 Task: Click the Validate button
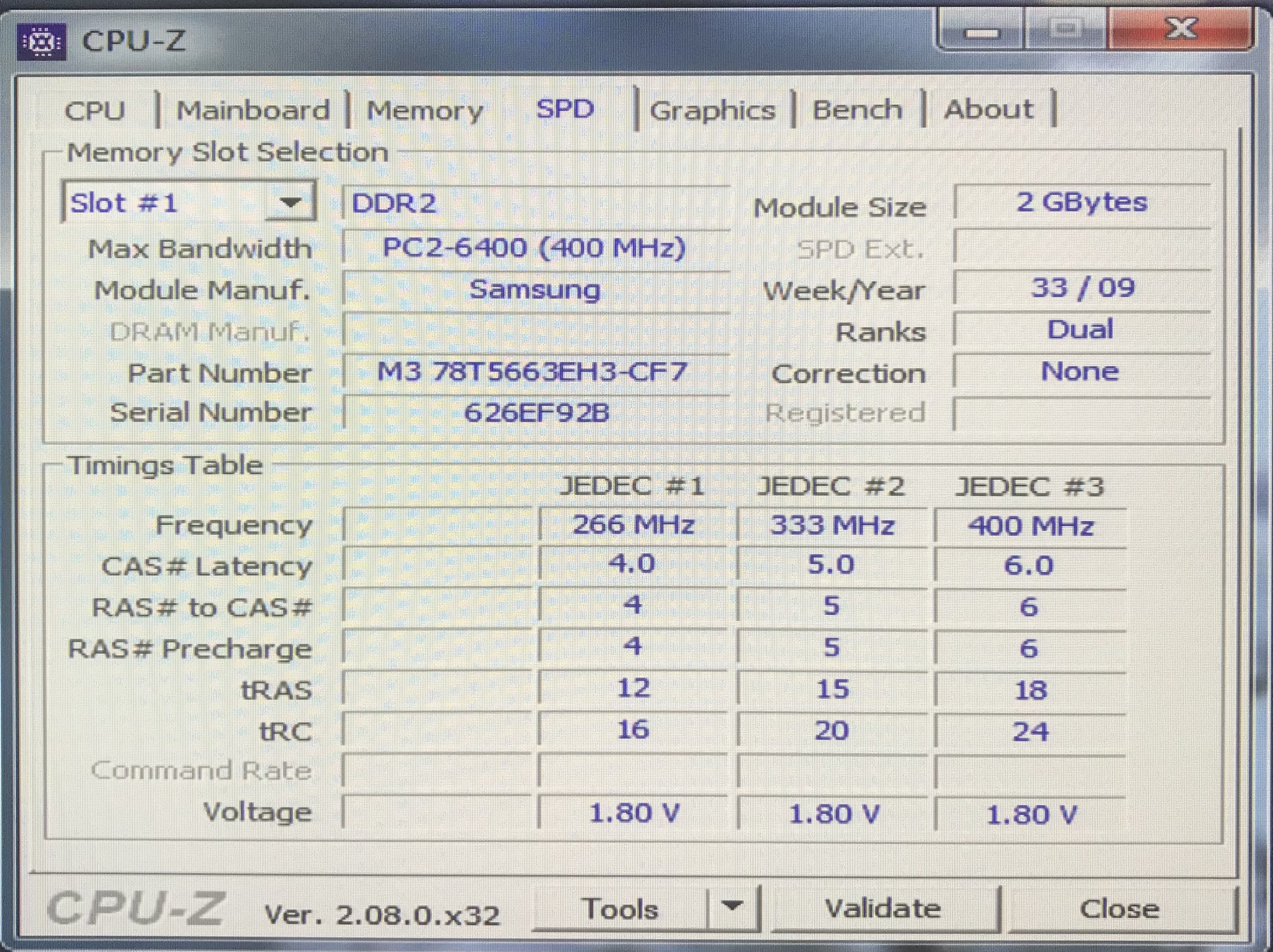pyautogui.click(x=883, y=910)
